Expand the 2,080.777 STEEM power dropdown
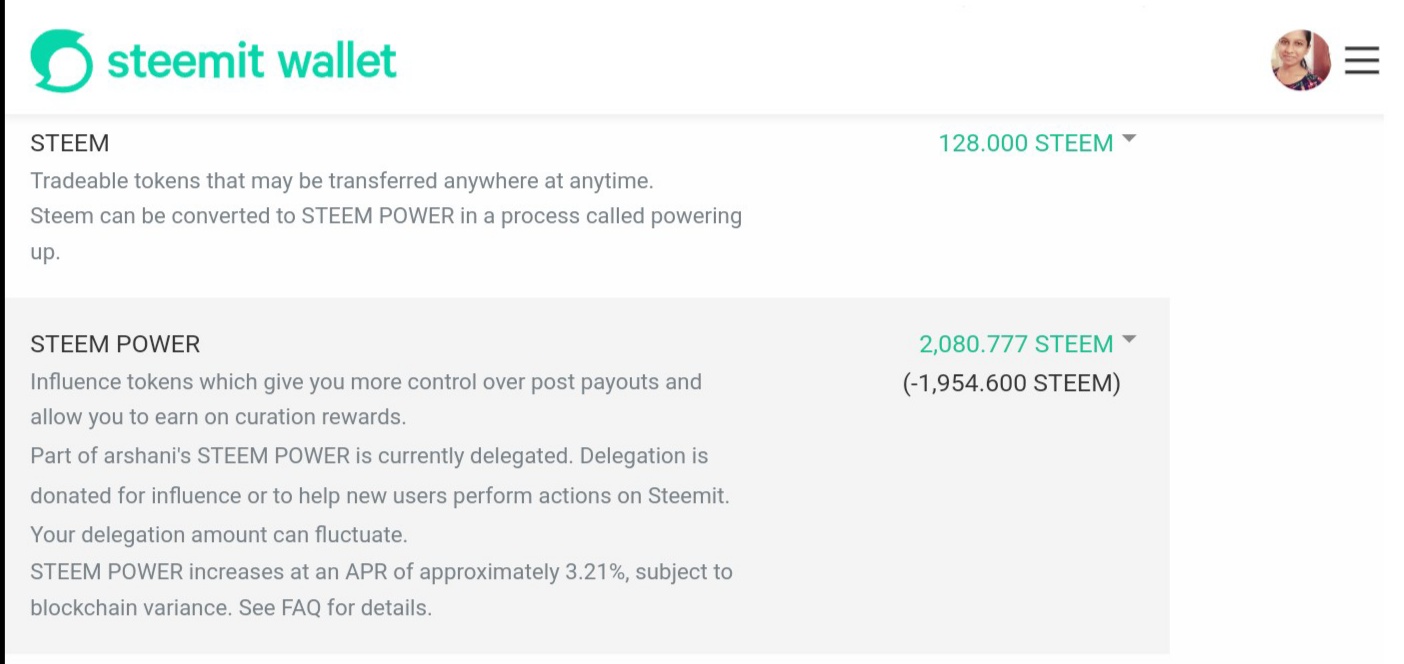This screenshot has height=664, width=1404. tap(1015, 344)
